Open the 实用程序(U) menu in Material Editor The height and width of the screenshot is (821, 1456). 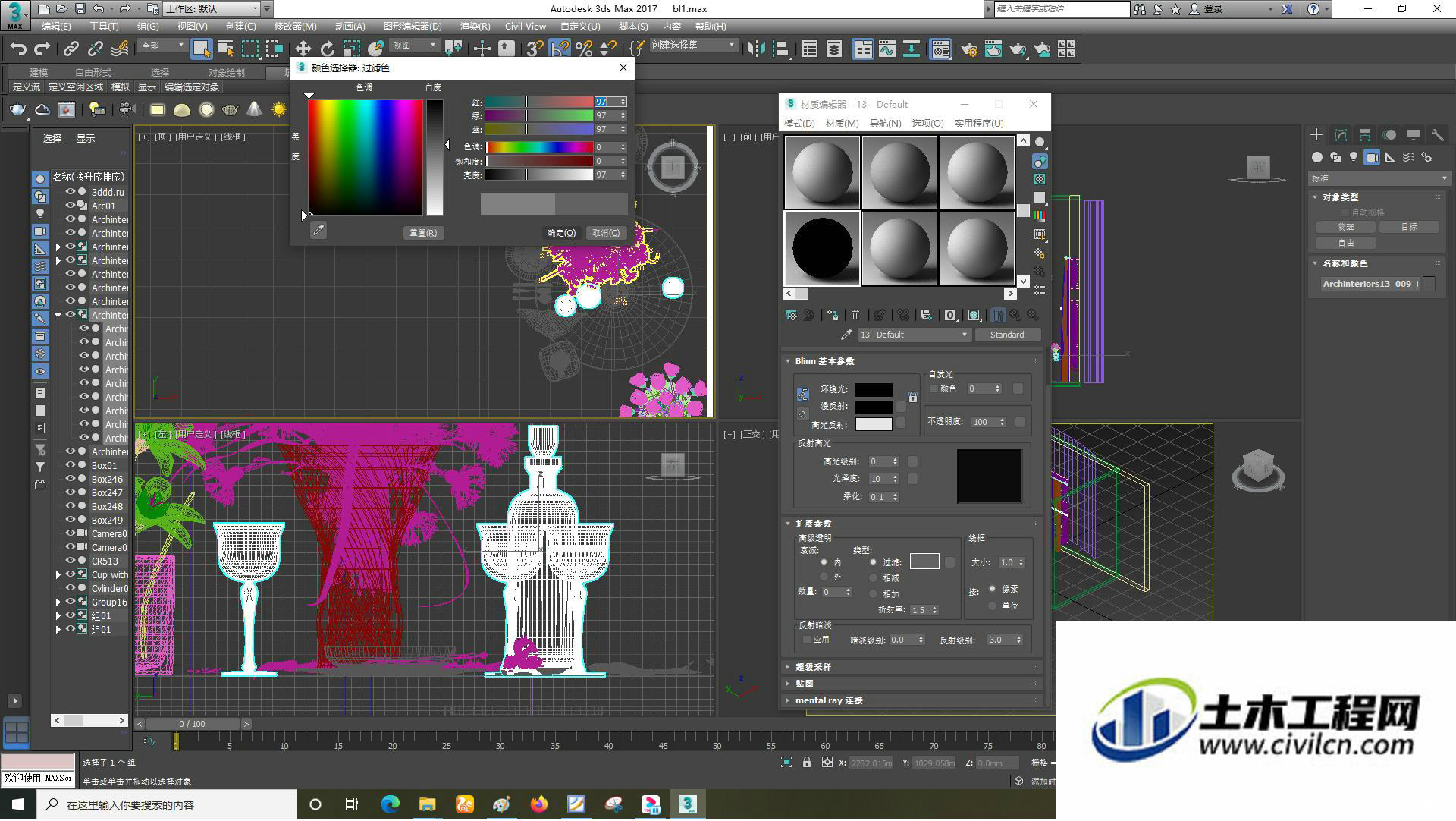click(978, 124)
